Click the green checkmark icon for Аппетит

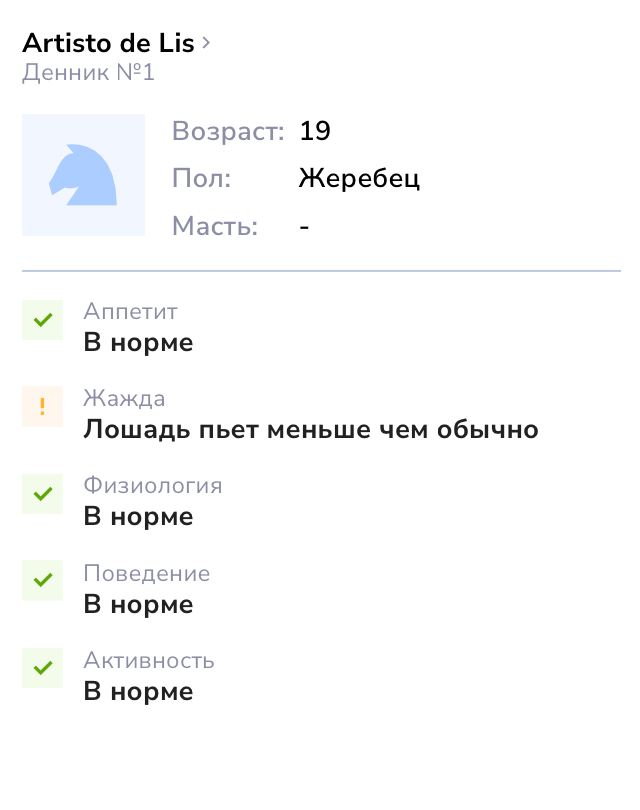click(42, 320)
